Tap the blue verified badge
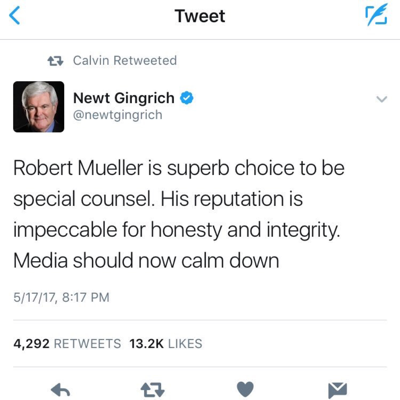The image size is (400, 400). point(187,98)
